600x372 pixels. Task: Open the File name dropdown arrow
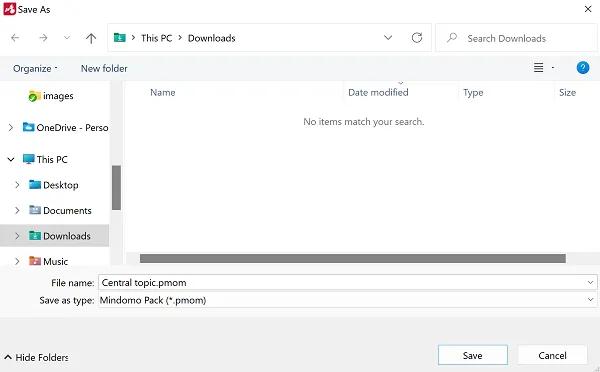pos(590,282)
